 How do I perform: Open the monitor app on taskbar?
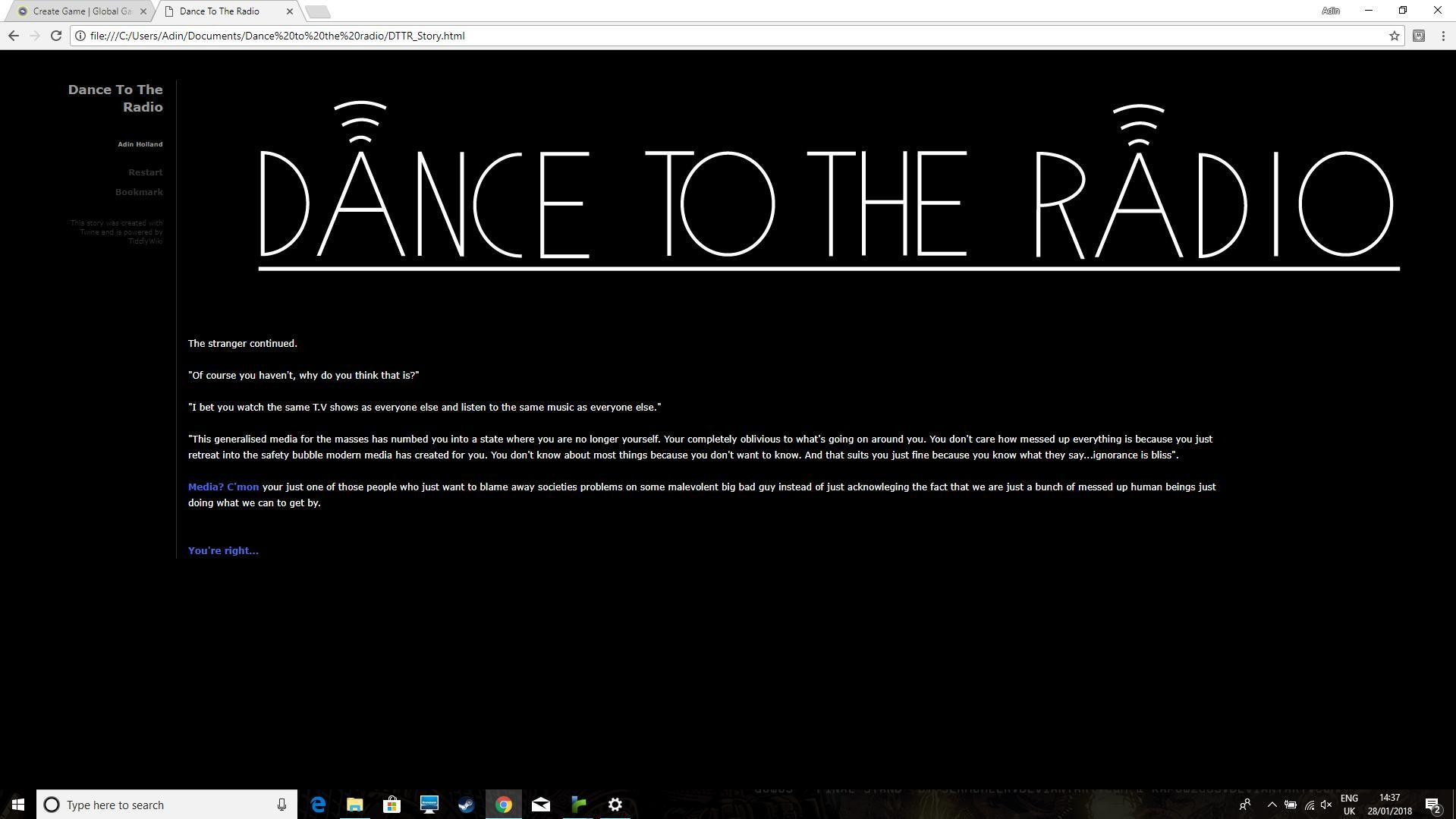429,805
